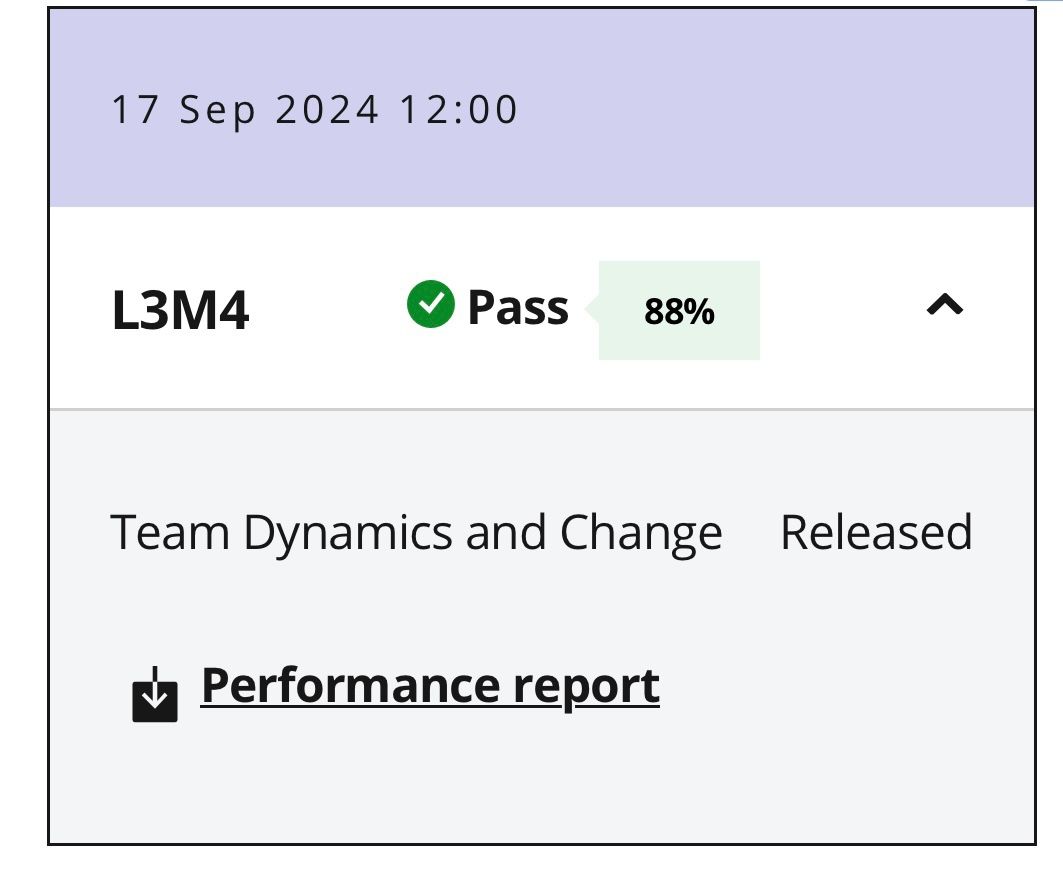Click the 88% score badge
Viewport: 1063px width, 873px height.
[x=680, y=311]
